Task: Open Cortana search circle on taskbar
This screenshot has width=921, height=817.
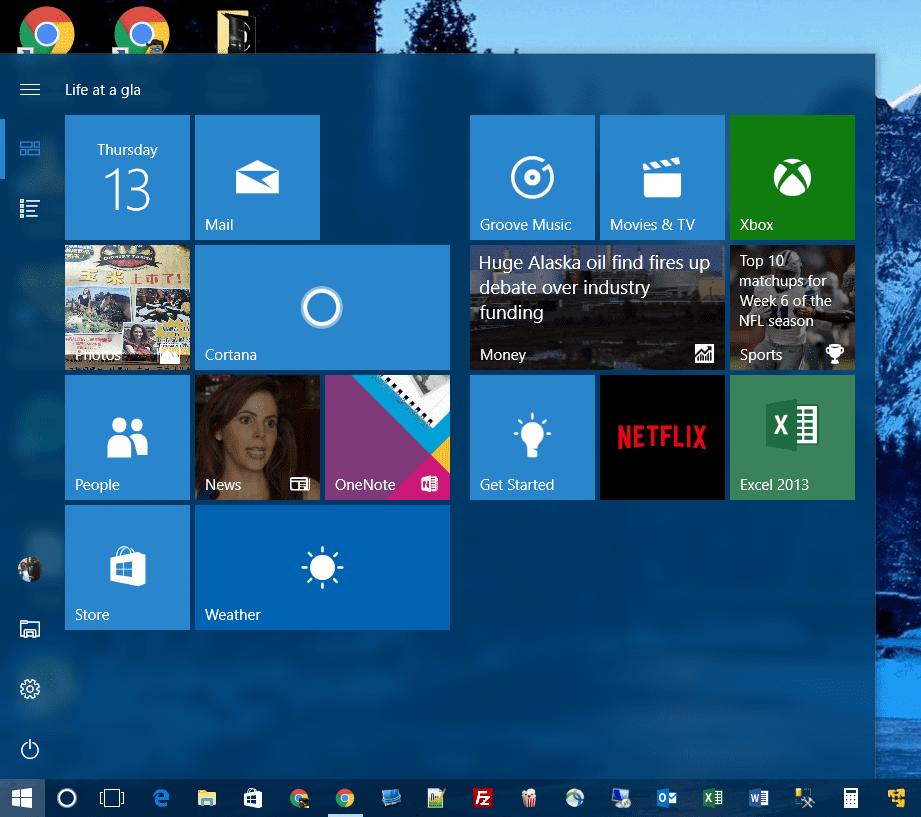Action: tap(67, 798)
